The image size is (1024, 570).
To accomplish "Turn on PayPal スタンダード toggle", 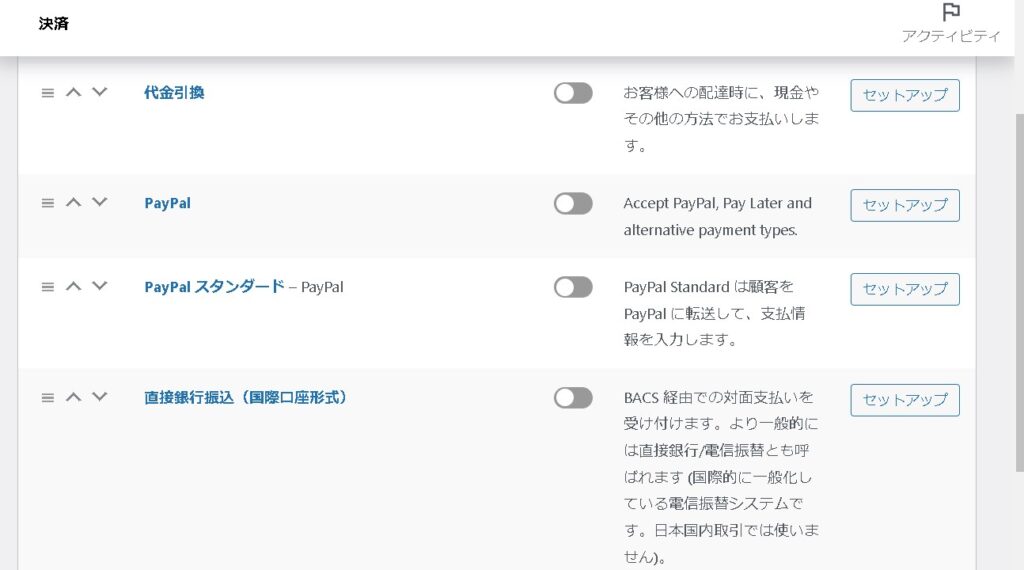I will 573,288.
